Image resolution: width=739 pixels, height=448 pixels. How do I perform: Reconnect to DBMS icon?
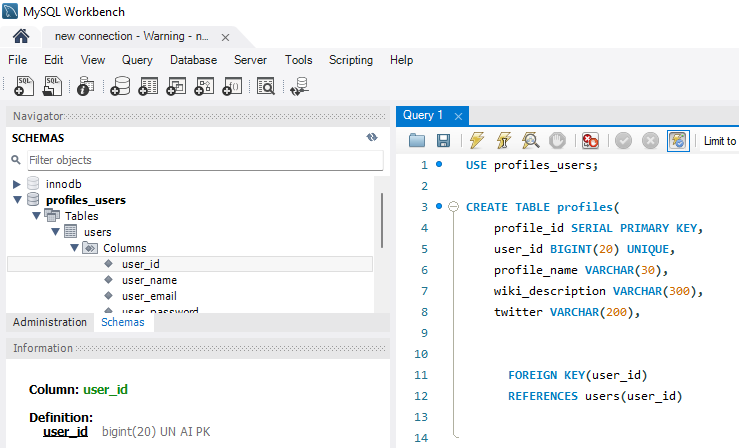299,87
